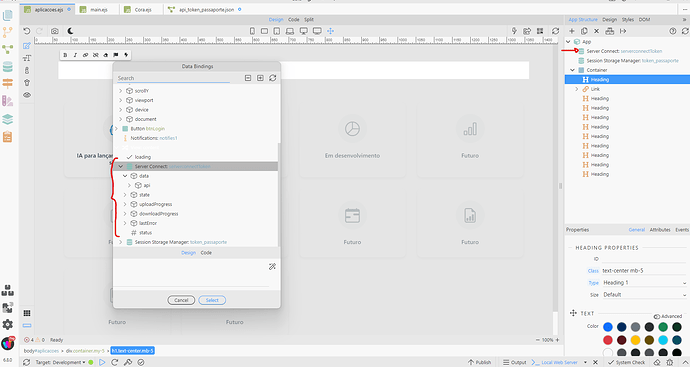Toggle the Advanced switch in Text section
Viewport: 690px width, 367px height.
coord(657,316)
